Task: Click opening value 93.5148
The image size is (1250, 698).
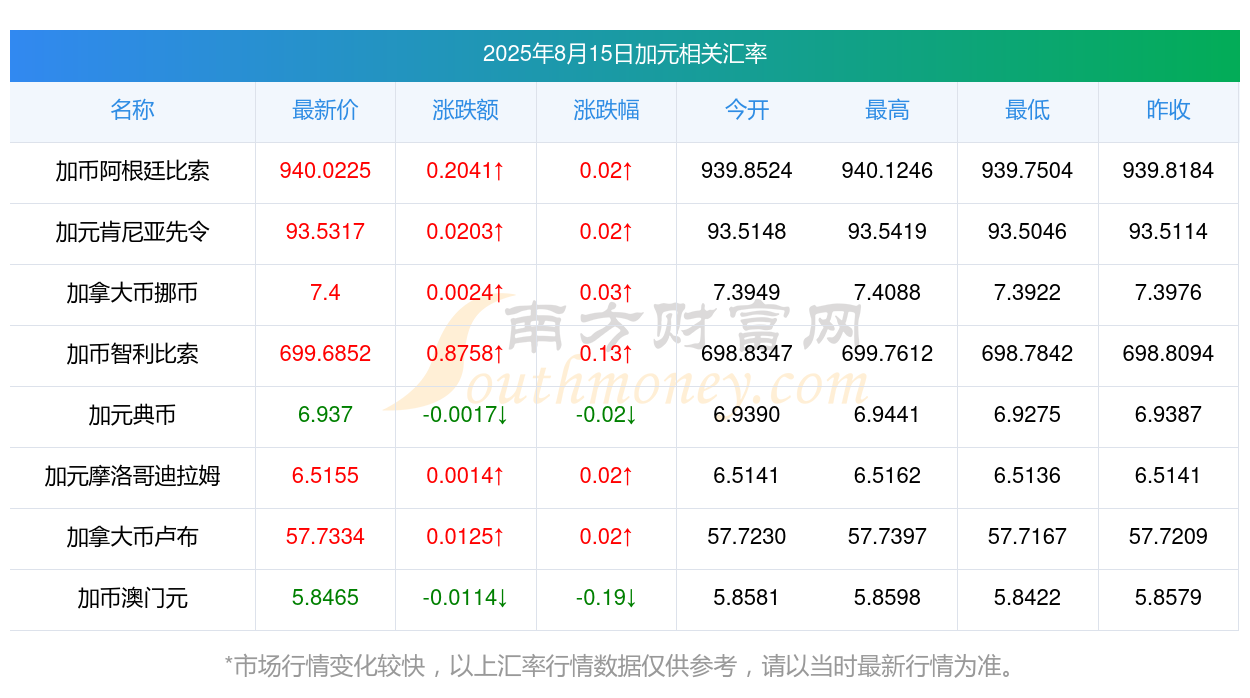Action: click(747, 232)
